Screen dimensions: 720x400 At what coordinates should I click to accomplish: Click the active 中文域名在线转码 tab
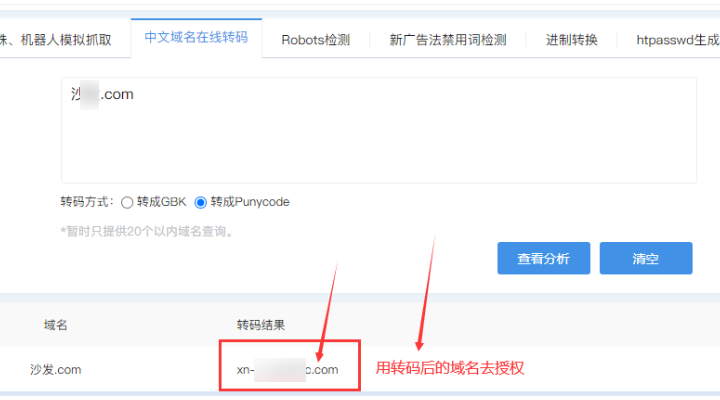(196, 39)
